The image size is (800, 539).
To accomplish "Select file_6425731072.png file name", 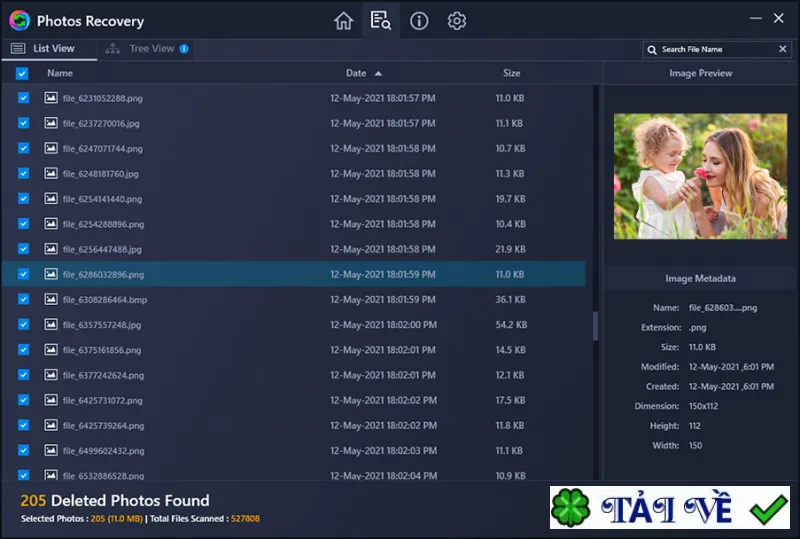I will [103, 400].
